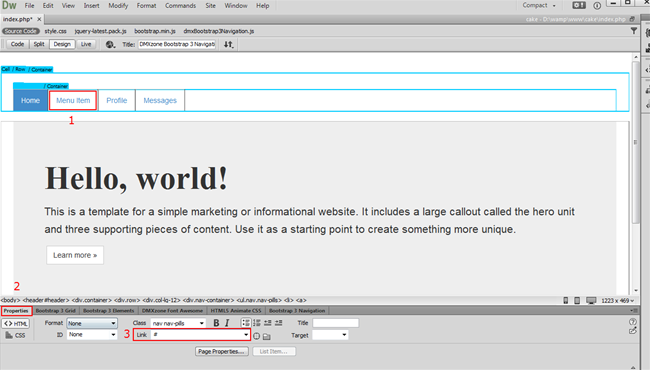Switch to Split view
650x370 pixels.
pyautogui.click(x=39, y=44)
